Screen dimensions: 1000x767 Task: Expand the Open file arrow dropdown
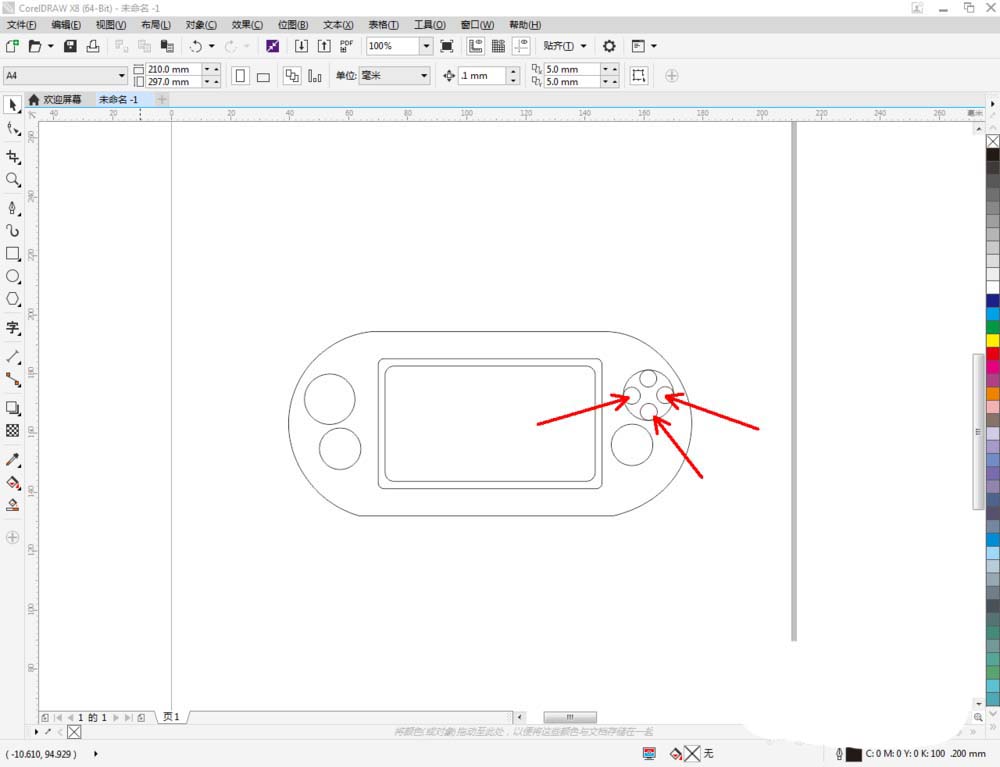point(50,46)
